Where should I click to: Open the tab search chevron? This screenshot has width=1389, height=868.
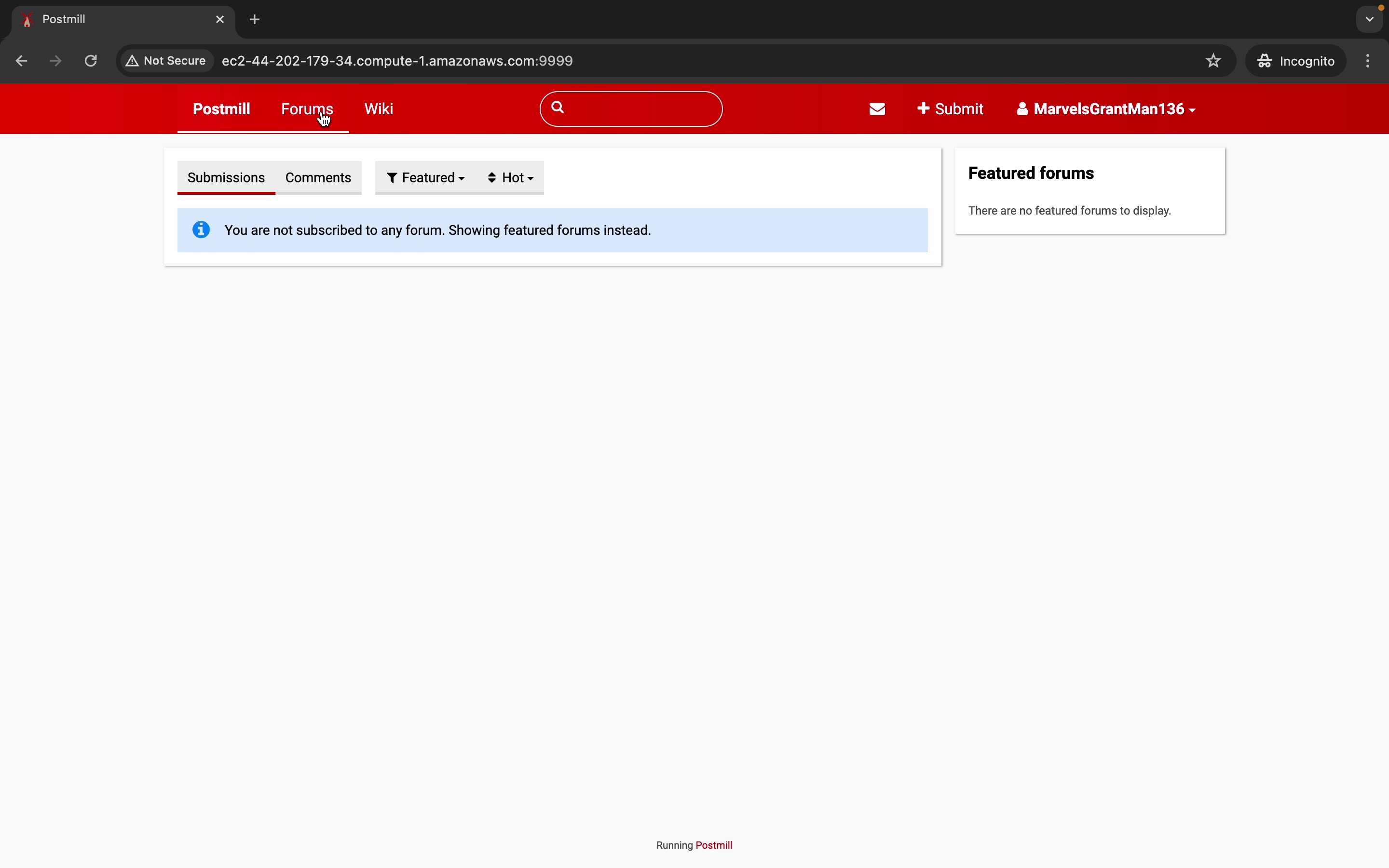click(x=1370, y=19)
